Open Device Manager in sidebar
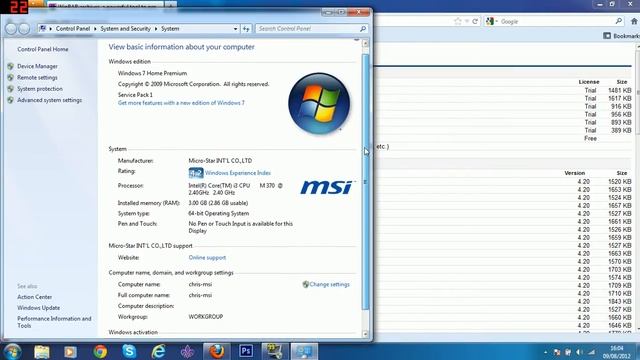 [x=37, y=66]
